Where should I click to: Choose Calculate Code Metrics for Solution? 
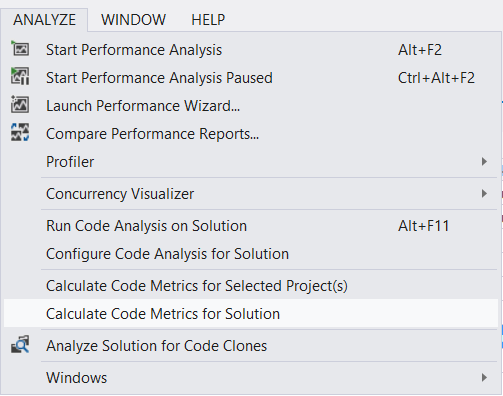coord(251,313)
